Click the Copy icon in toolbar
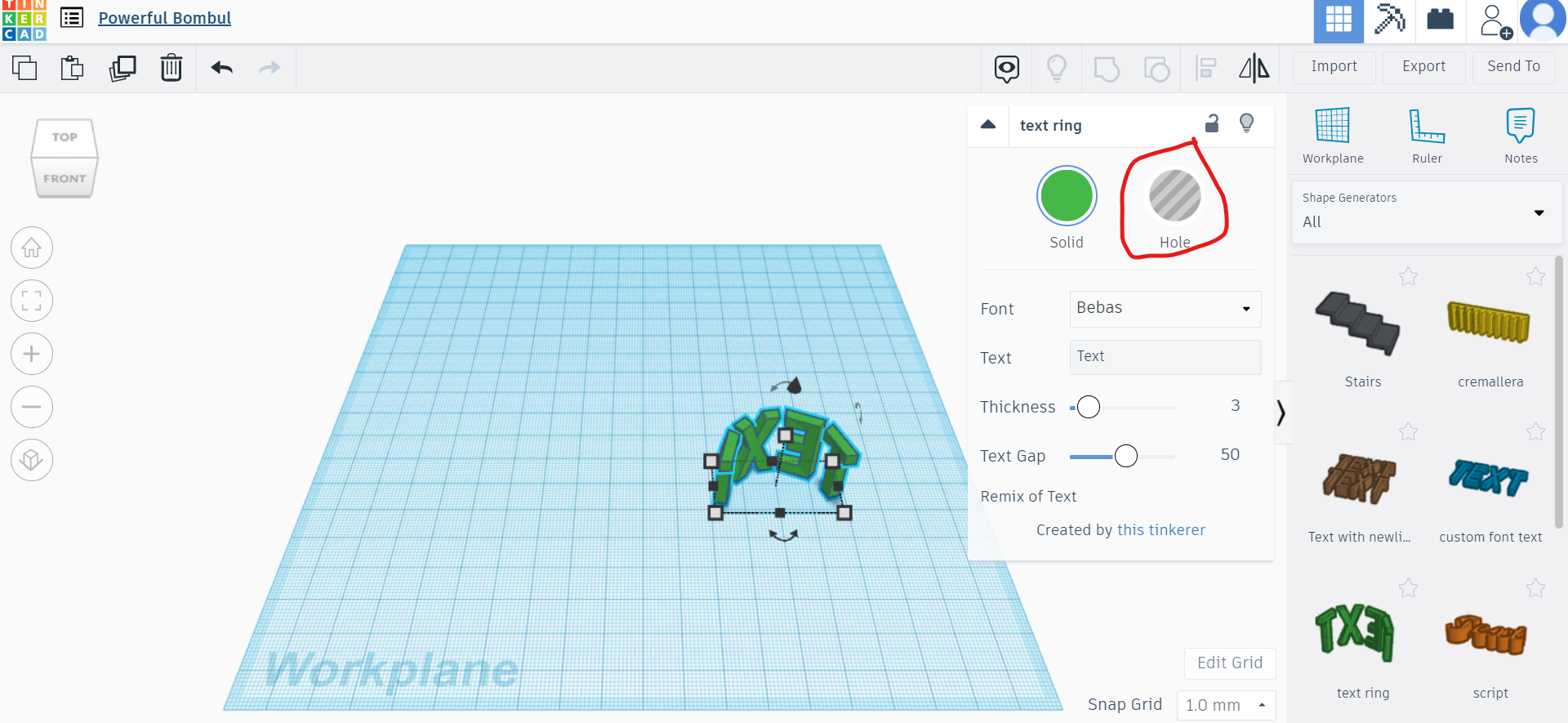Image resolution: width=1568 pixels, height=723 pixels. point(24,68)
